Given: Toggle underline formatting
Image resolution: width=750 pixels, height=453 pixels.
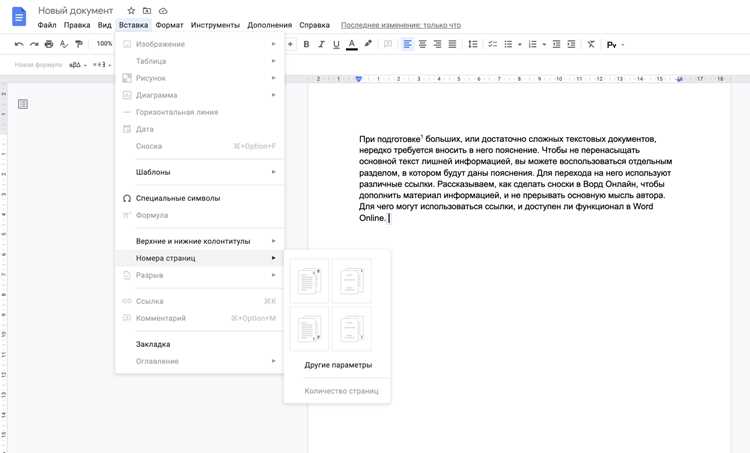Looking at the screenshot, I should pos(336,44).
